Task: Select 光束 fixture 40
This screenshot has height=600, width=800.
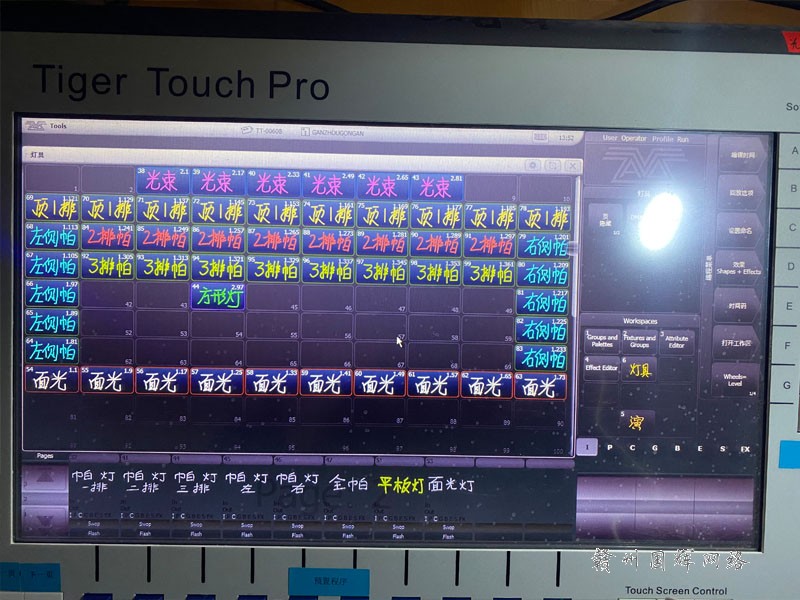Action: pos(273,183)
